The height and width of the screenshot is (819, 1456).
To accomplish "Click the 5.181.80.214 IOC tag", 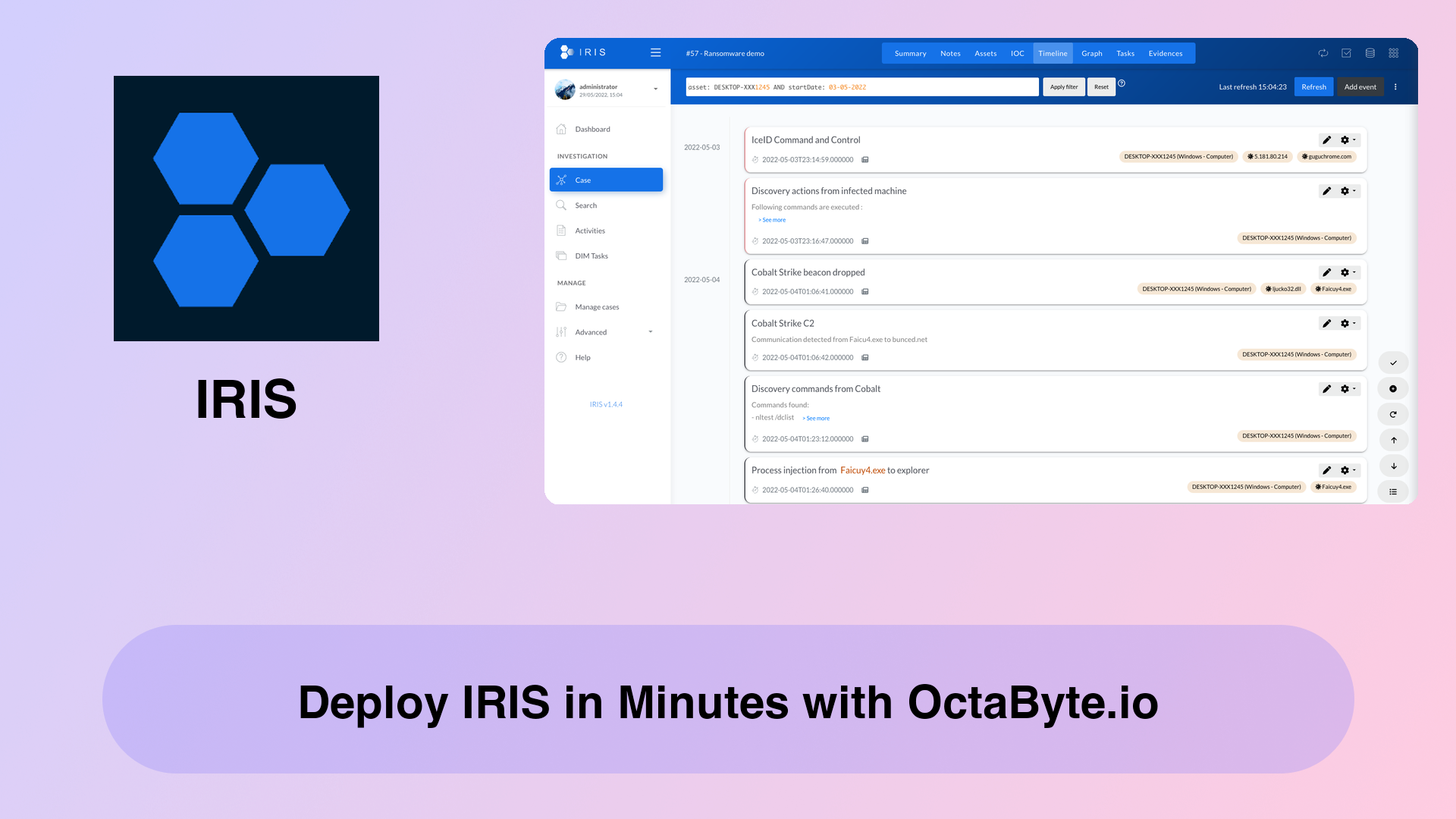I will coord(1267,157).
